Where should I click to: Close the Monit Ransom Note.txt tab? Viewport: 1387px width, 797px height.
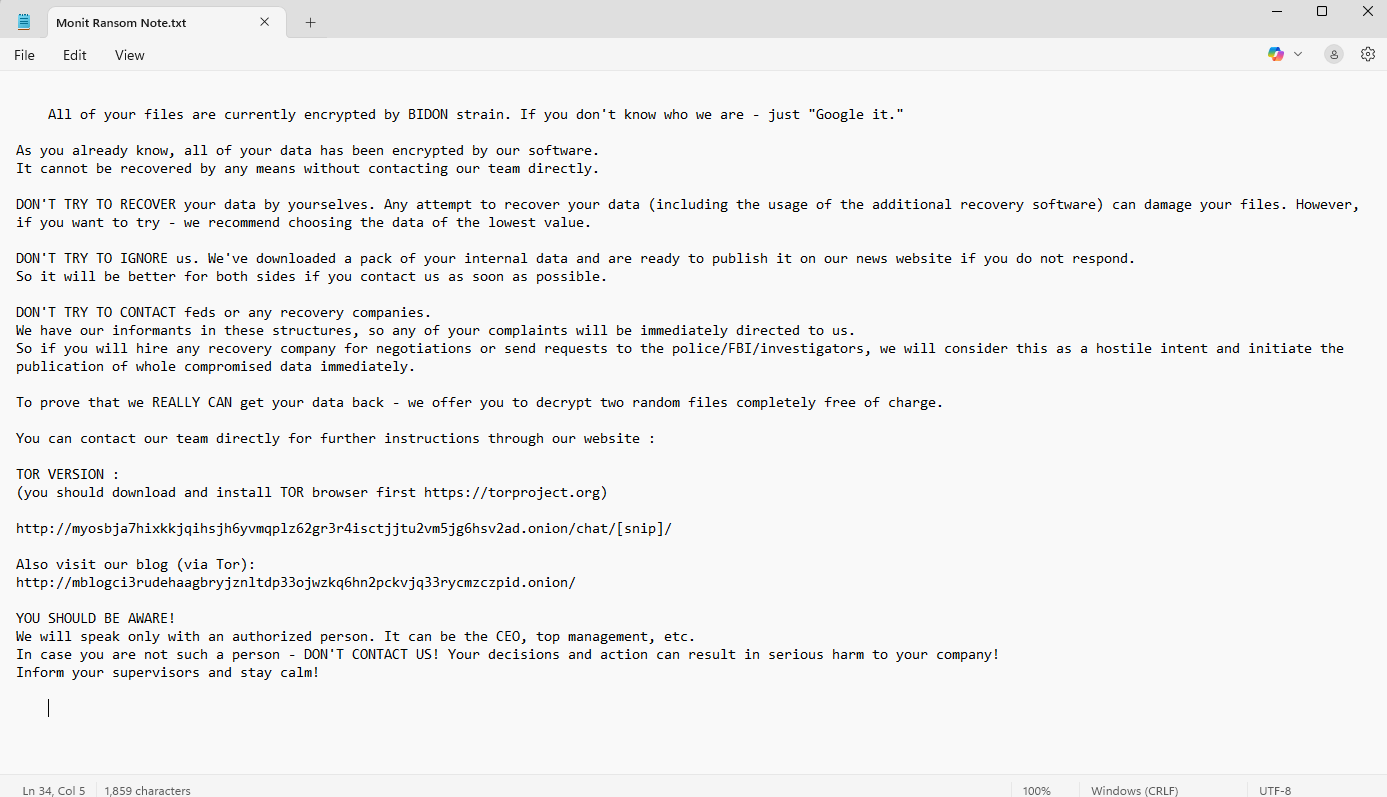tap(265, 22)
